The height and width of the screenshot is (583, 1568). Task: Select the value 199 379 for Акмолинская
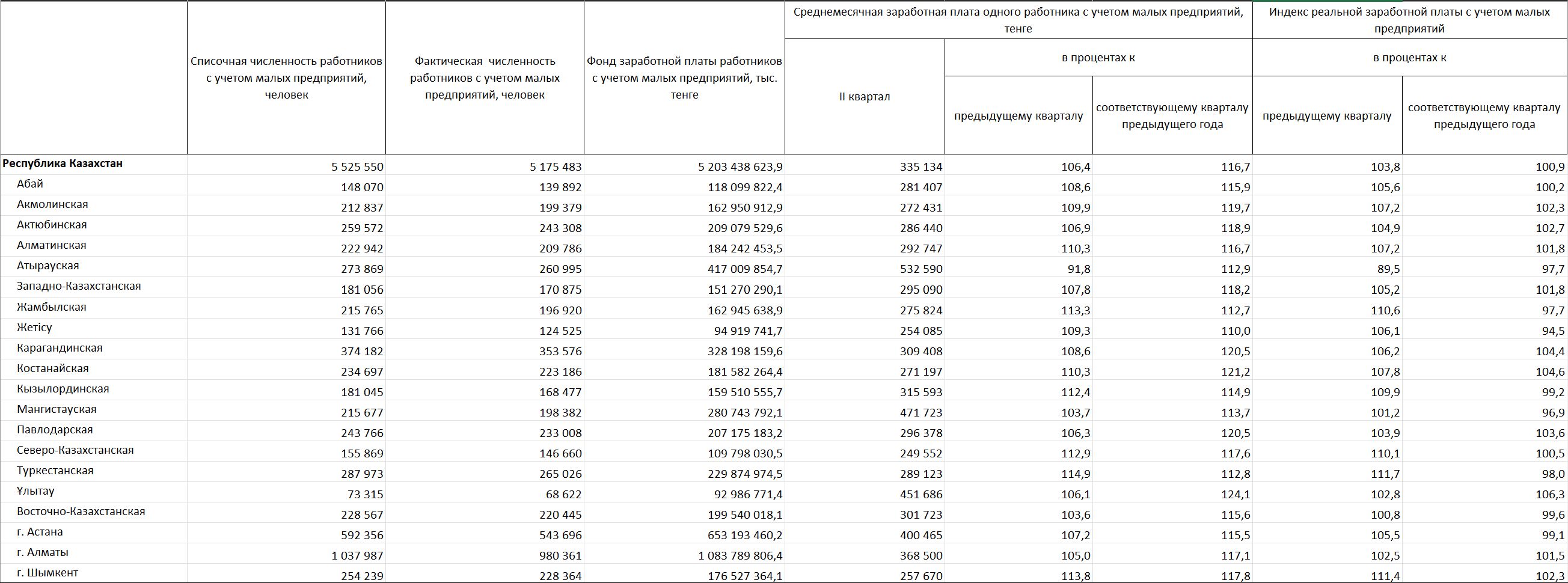pyautogui.click(x=560, y=207)
